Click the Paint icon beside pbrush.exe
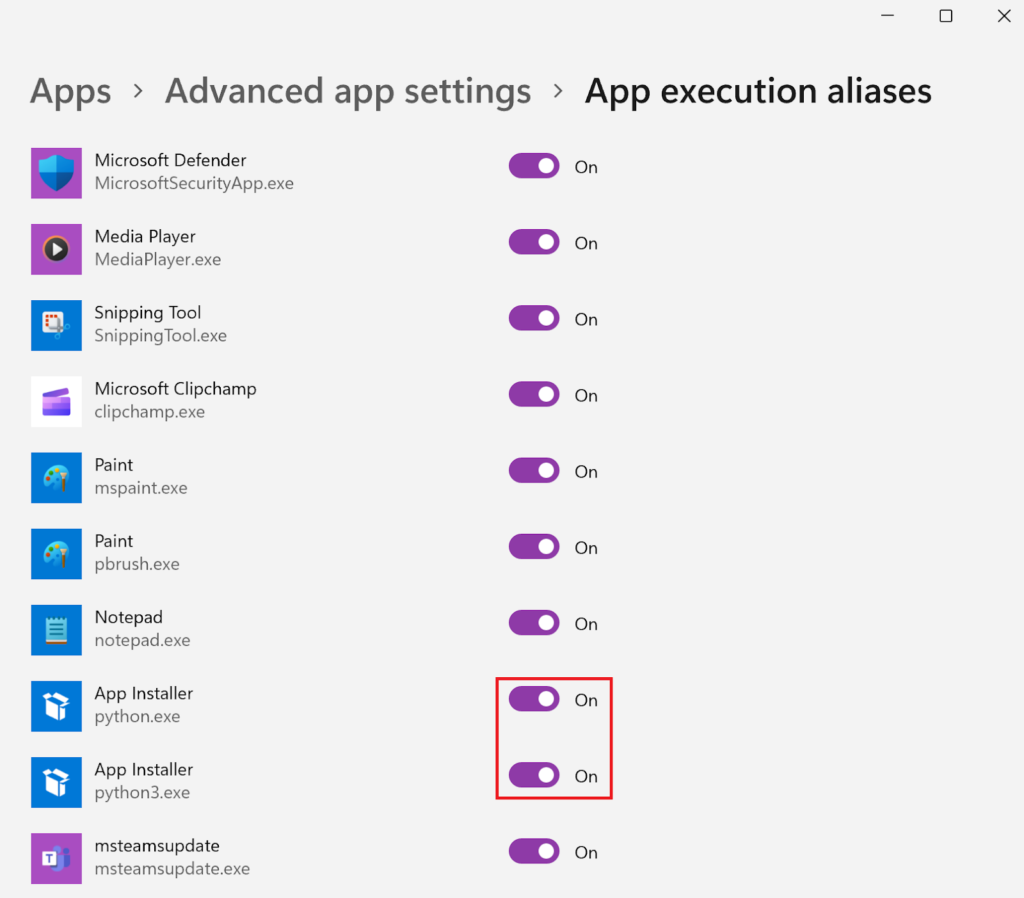The image size is (1024, 898). click(x=56, y=553)
